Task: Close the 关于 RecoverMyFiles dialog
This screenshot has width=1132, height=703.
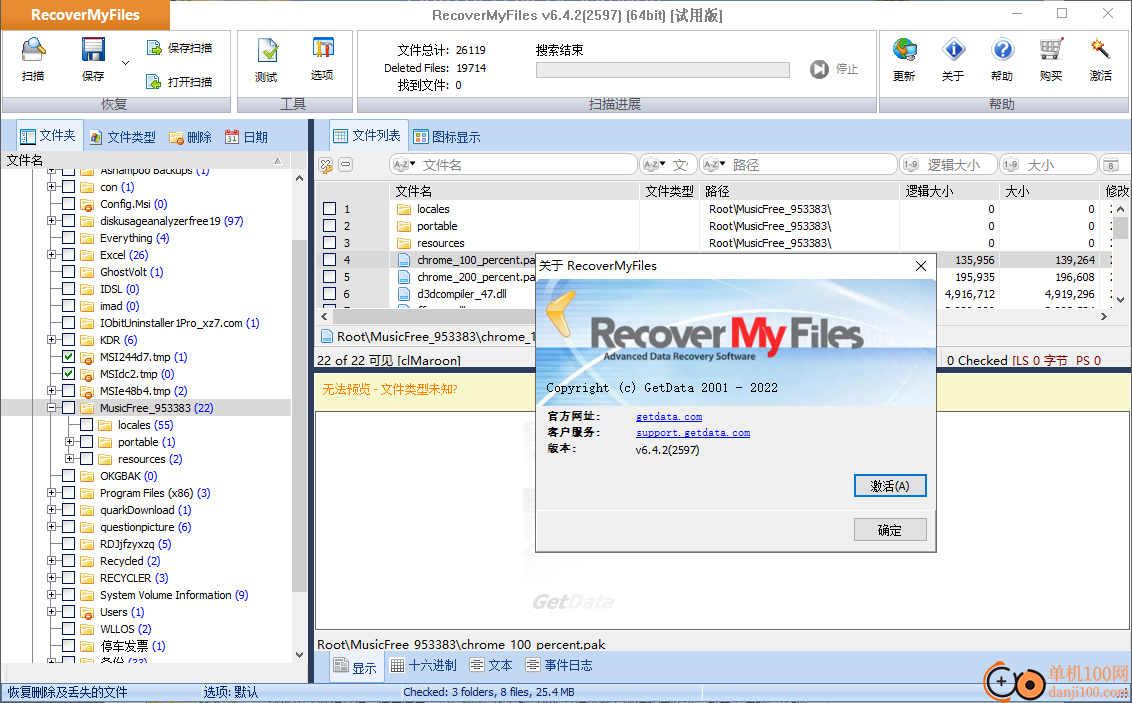Action: [x=920, y=266]
